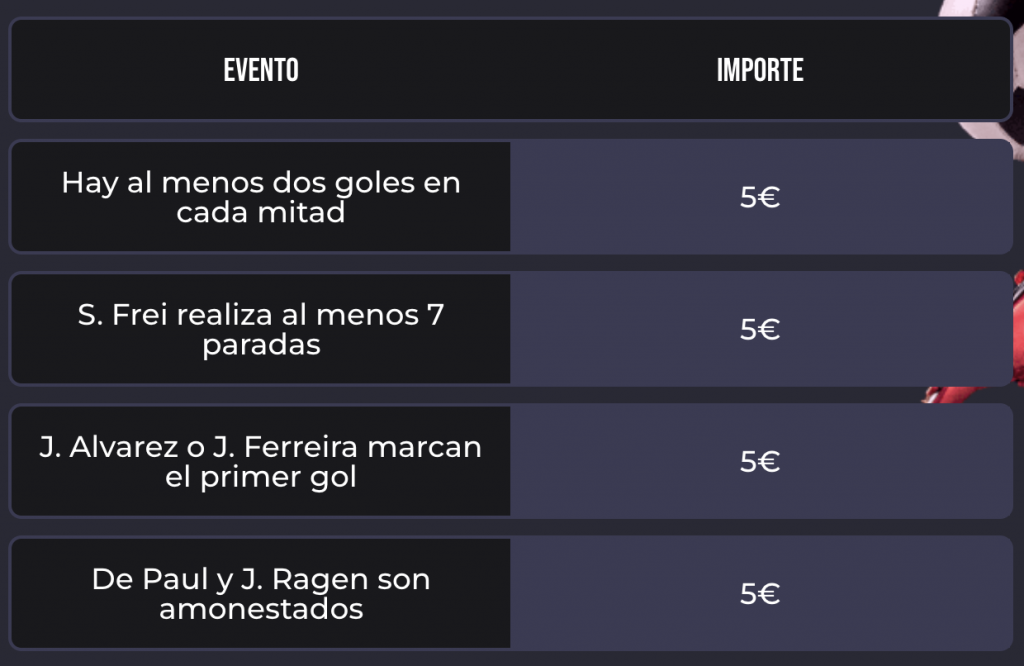Click the player name J. Ferreira
This screenshot has height=666, width=1024.
(x=246, y=447)
